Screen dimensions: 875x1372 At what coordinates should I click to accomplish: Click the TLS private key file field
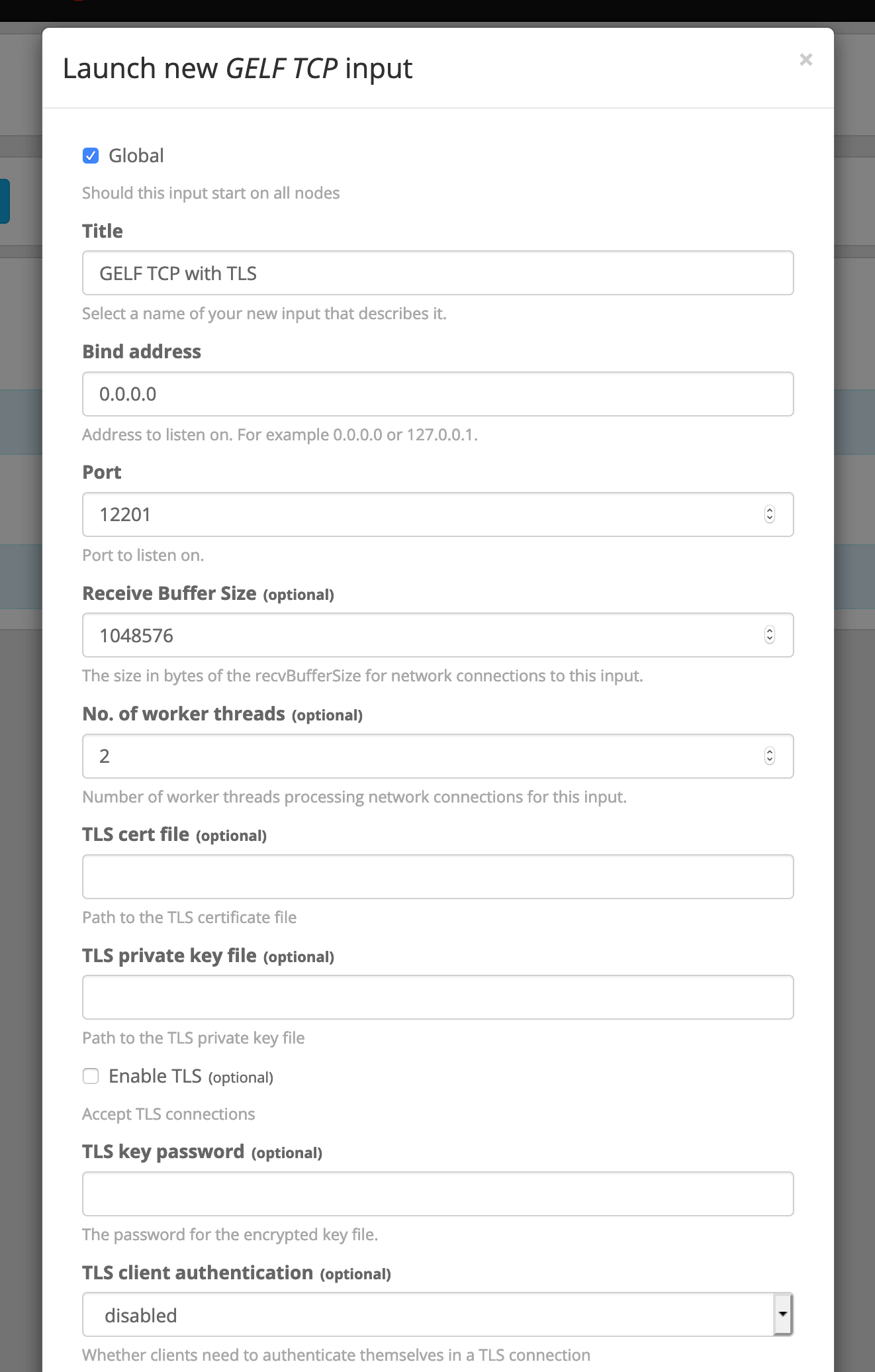[437, 997]
